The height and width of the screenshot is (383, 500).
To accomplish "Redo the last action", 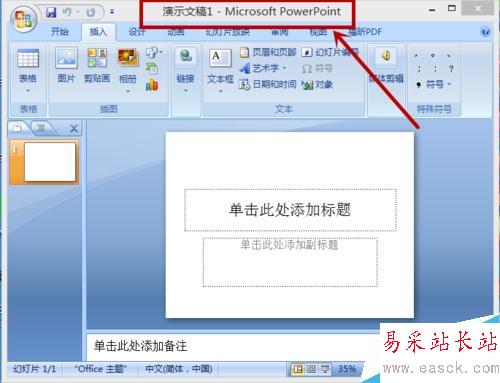I will click(x=90, y=13).
